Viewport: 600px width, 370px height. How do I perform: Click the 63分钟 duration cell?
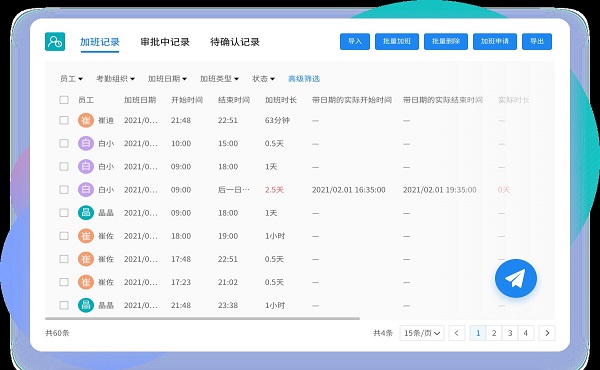(277, 120)
